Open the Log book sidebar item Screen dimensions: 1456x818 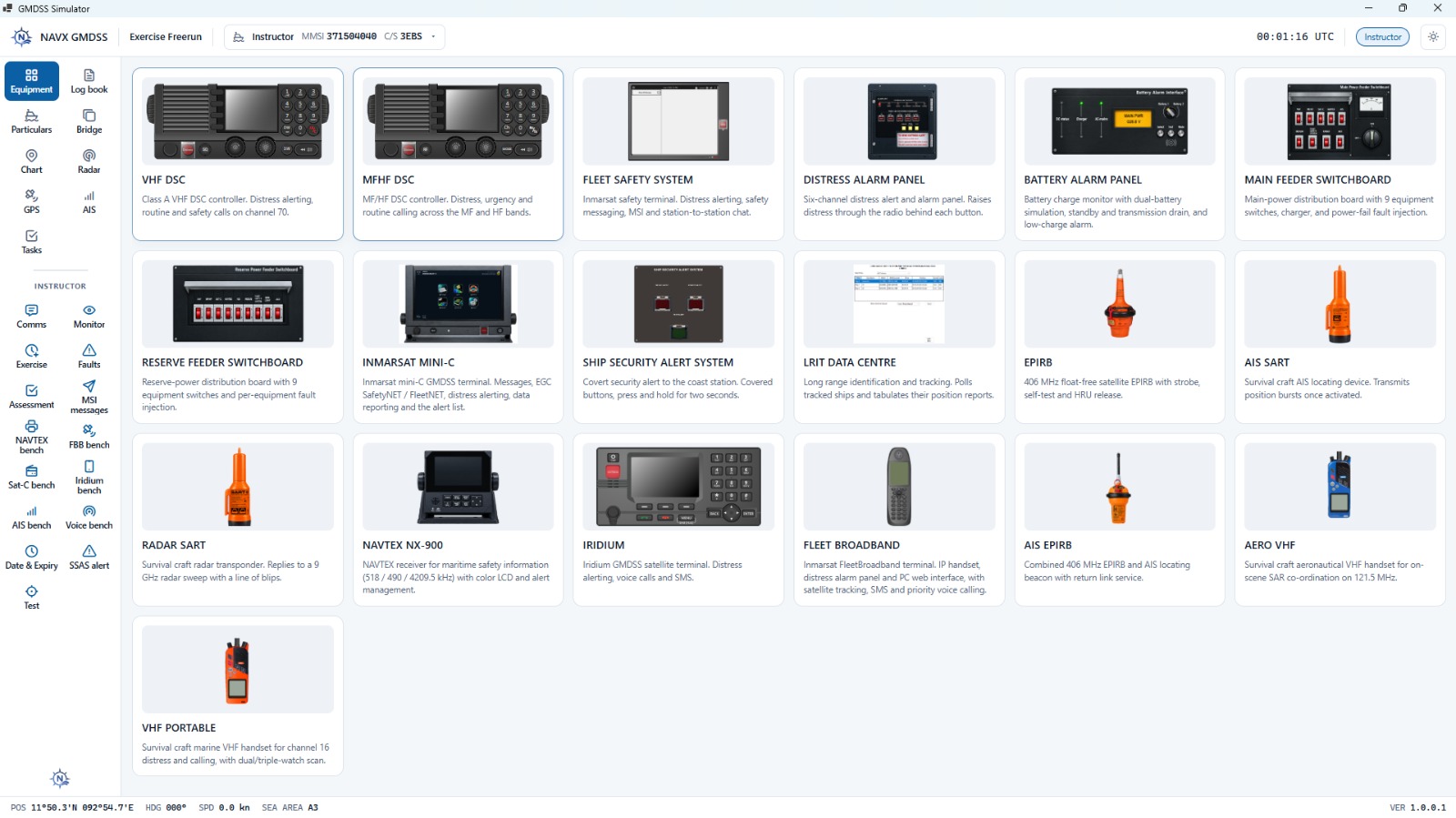pos(89,81)
